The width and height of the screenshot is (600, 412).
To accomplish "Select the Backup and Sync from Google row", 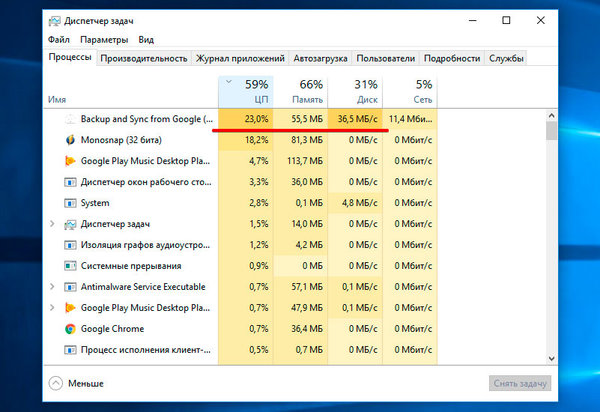I will [241, 119].
